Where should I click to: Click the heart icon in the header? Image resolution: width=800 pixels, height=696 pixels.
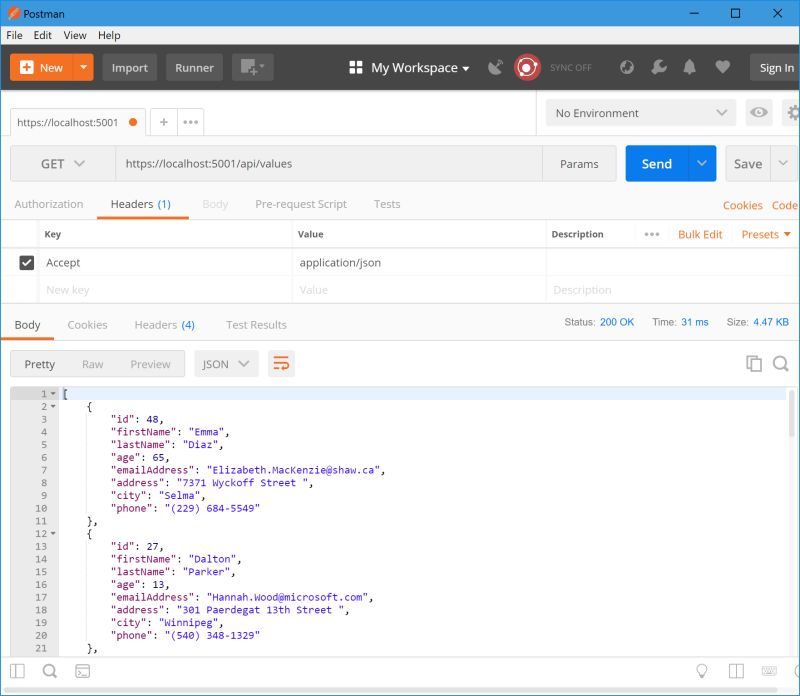coord(722,67)
